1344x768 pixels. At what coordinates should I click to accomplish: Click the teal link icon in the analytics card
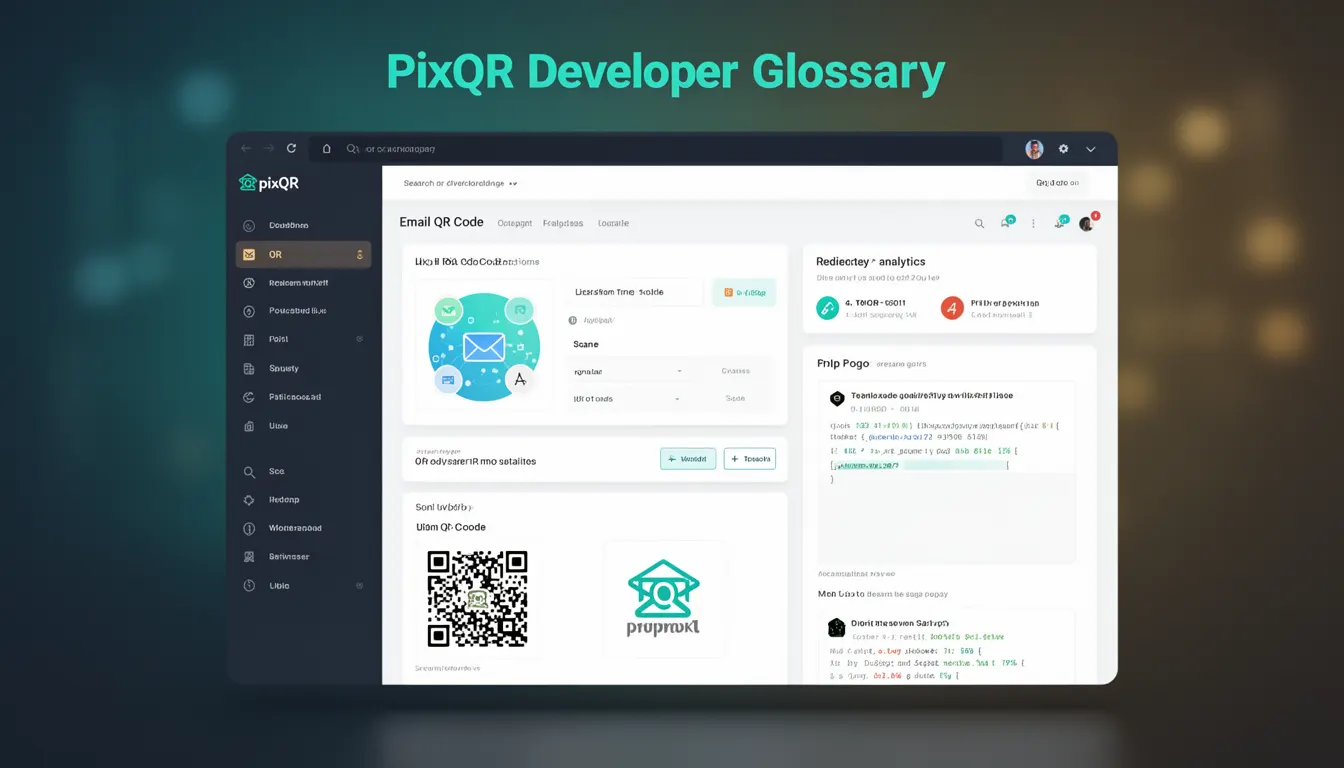[x=827, y=308]
